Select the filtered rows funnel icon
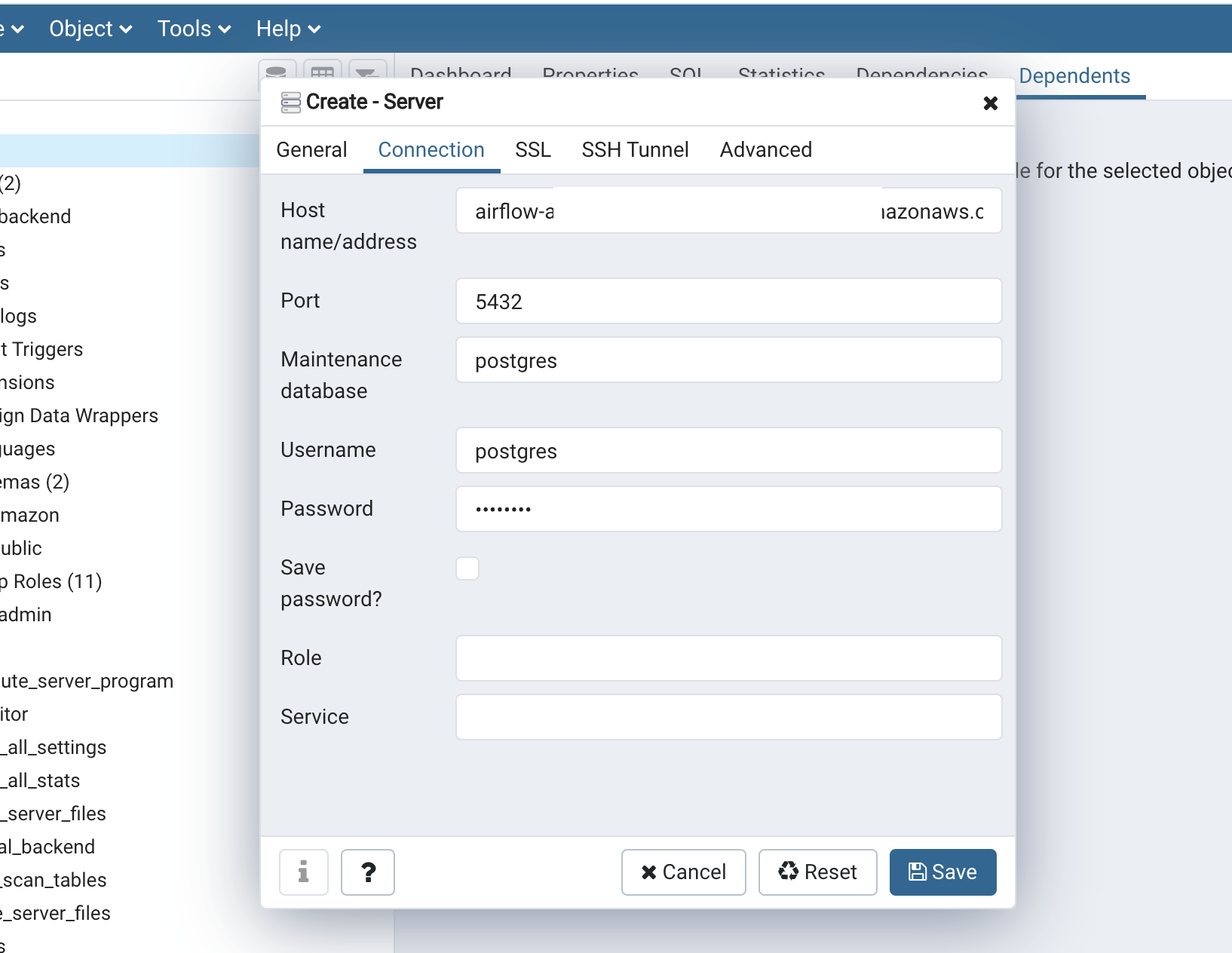The width and height of the screenshot is (1232, 953). pyautogui.click(x=367, y=72)
